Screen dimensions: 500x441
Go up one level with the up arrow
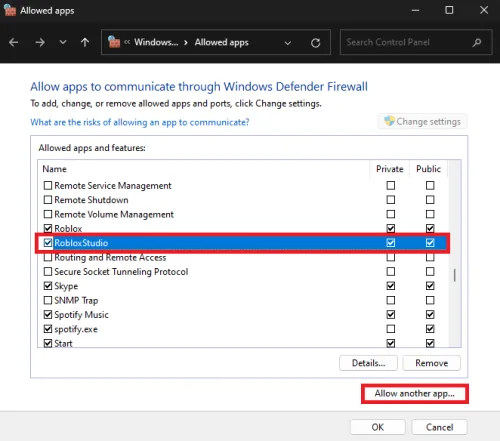85,42
